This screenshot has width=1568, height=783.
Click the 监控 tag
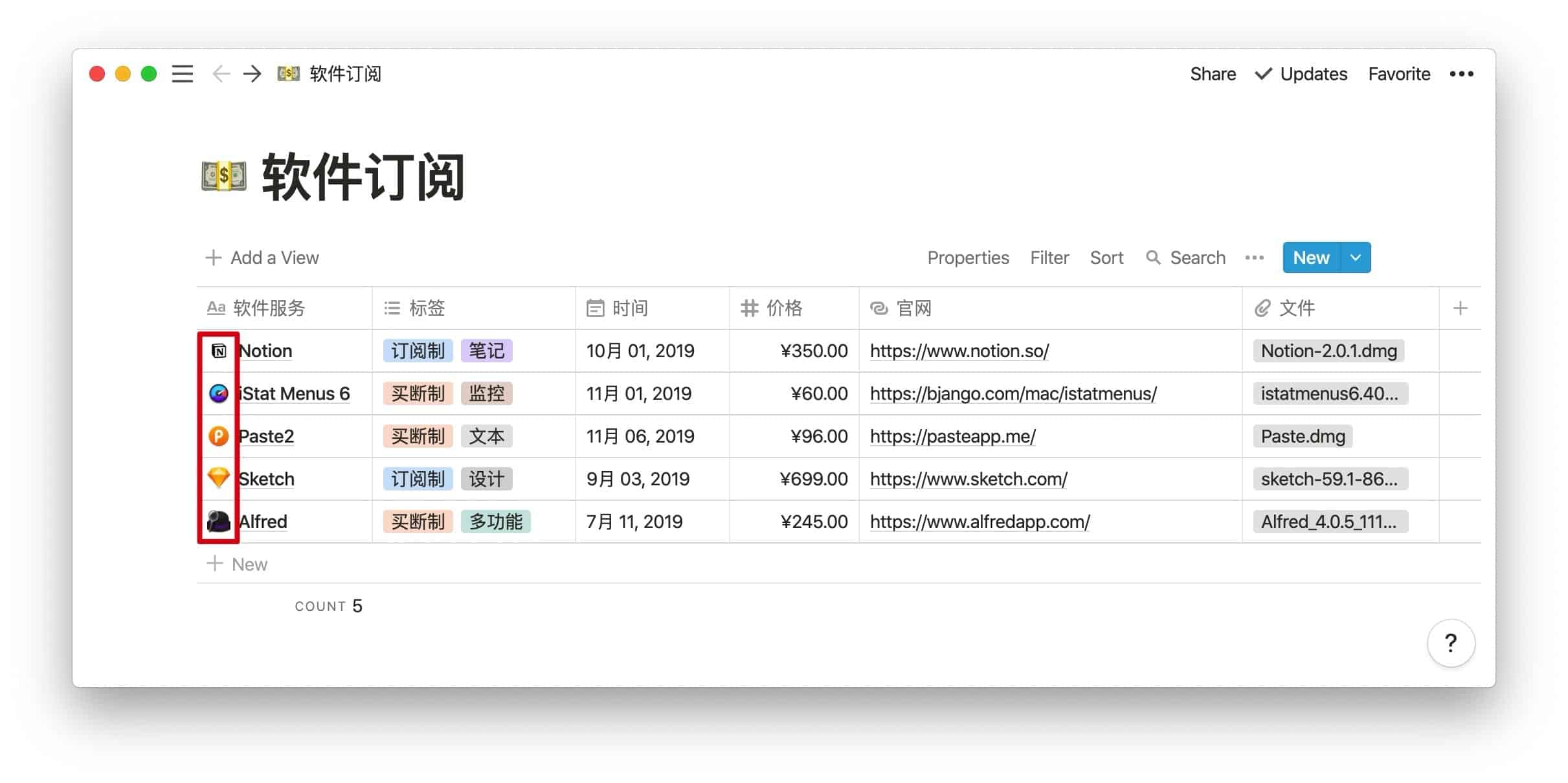[x=487, y=393]
